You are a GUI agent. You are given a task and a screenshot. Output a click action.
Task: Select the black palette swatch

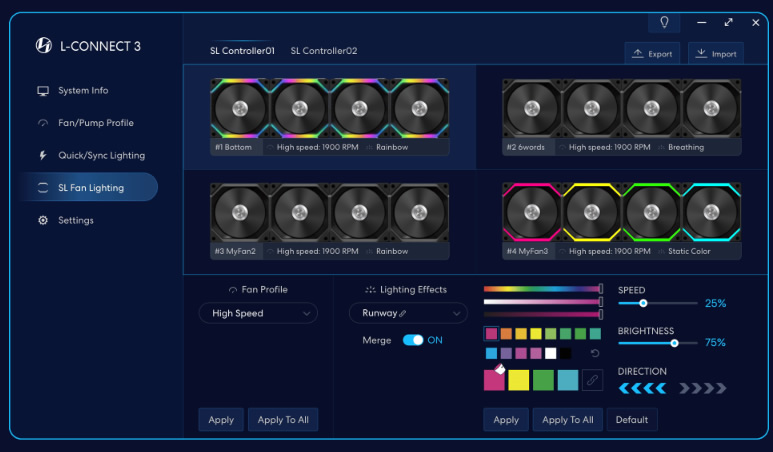point(565,353)
